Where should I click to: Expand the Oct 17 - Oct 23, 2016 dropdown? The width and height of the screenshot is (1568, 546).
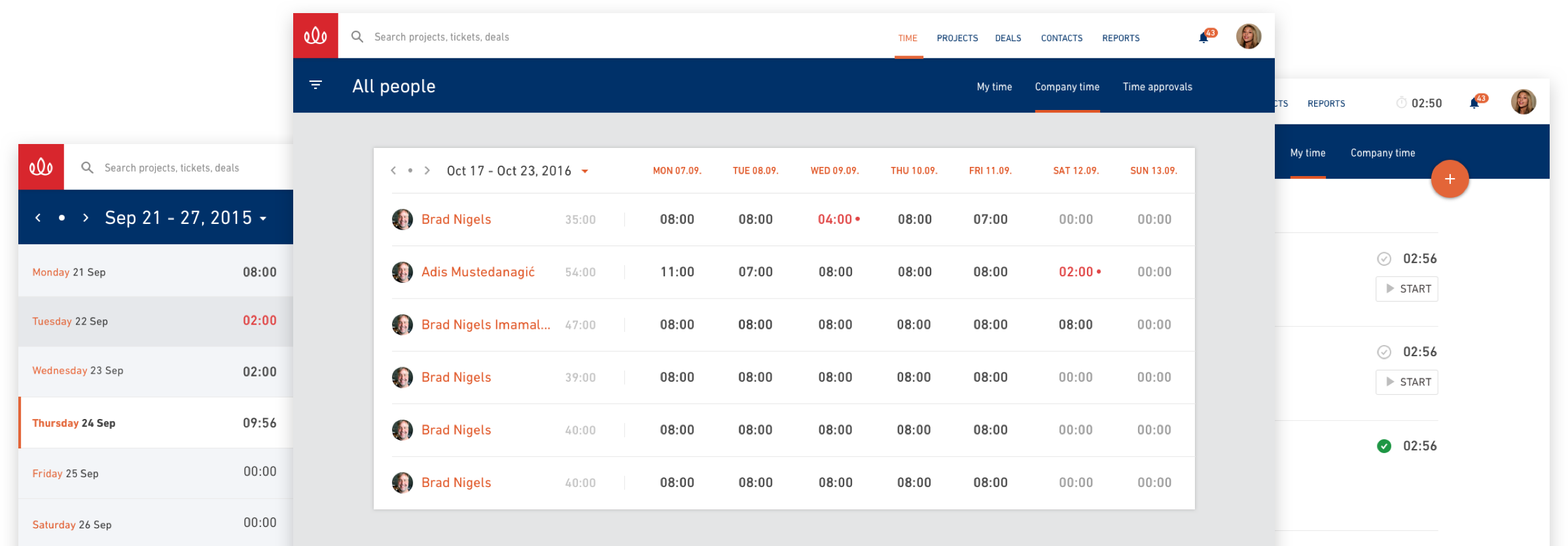585,172
